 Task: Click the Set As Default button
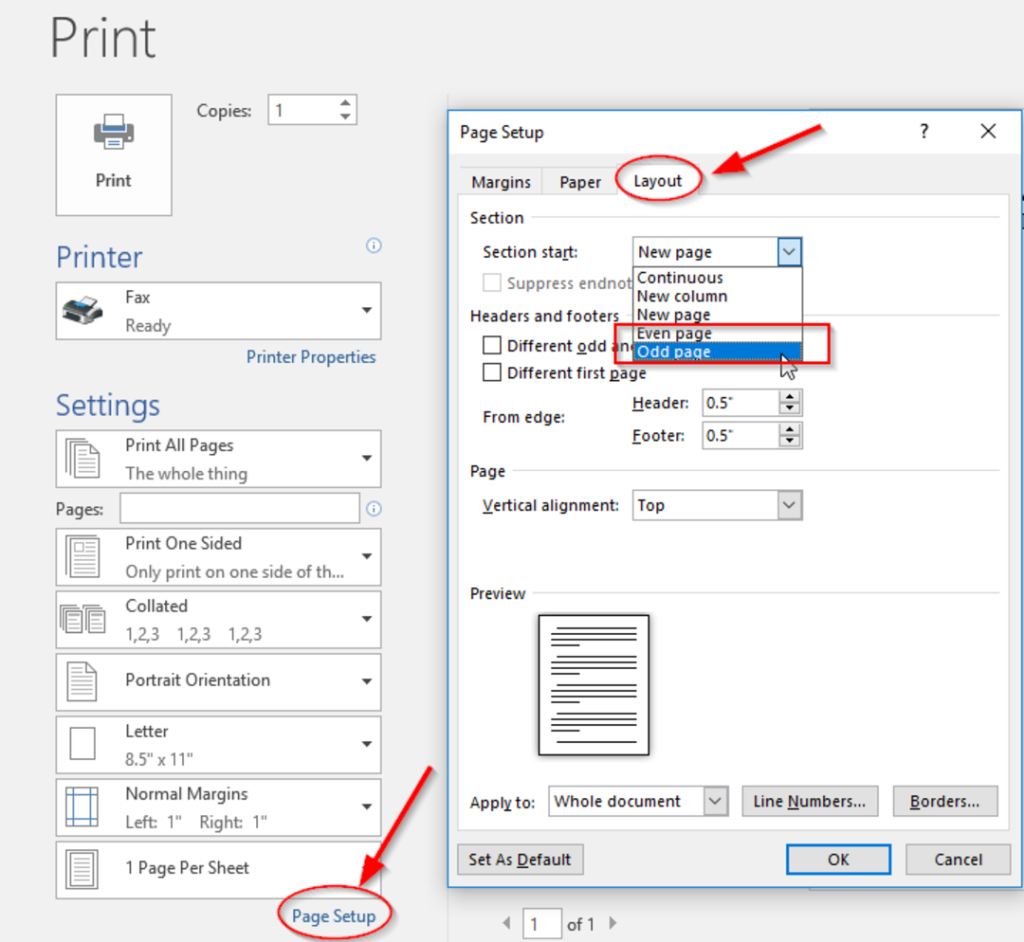click(520, 859)
